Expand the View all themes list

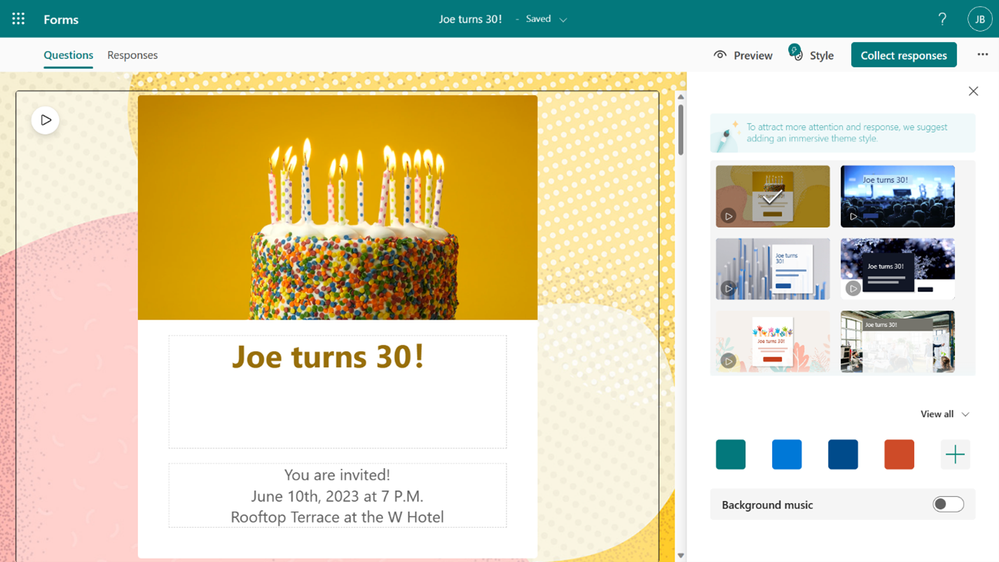(945, 414)
